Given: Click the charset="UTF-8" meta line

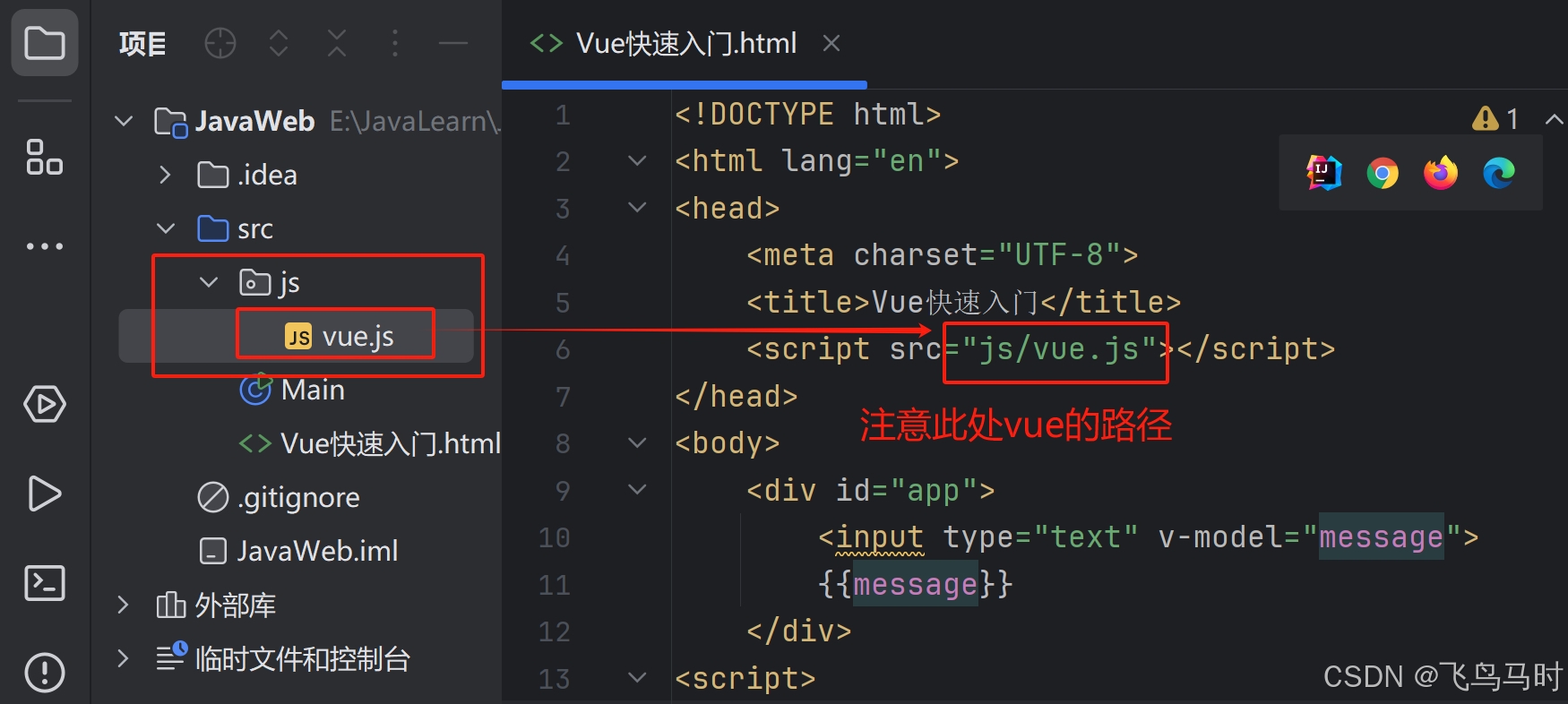Looking at the screenshot, I should tap(942, 255).
